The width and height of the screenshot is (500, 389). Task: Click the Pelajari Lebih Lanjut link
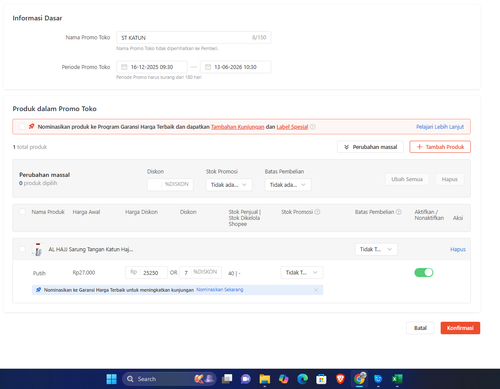(x=440, y=127)
